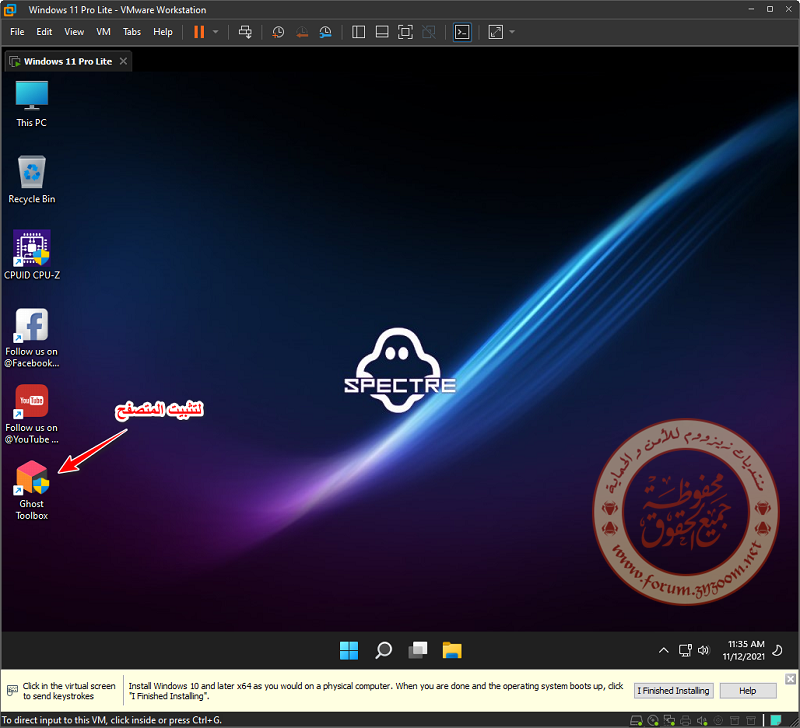Click the VMware Workstation logo in the title bar
Viewport: 800px width, 728px height.
click(x=10, y=10)
